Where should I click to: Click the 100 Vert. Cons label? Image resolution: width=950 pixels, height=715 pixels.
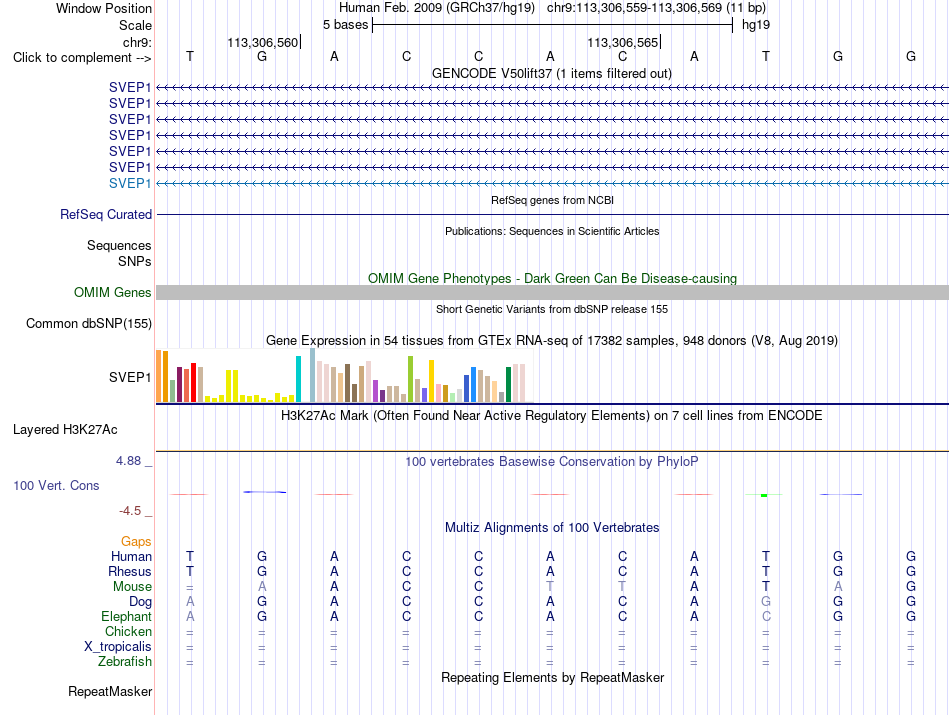56,485
